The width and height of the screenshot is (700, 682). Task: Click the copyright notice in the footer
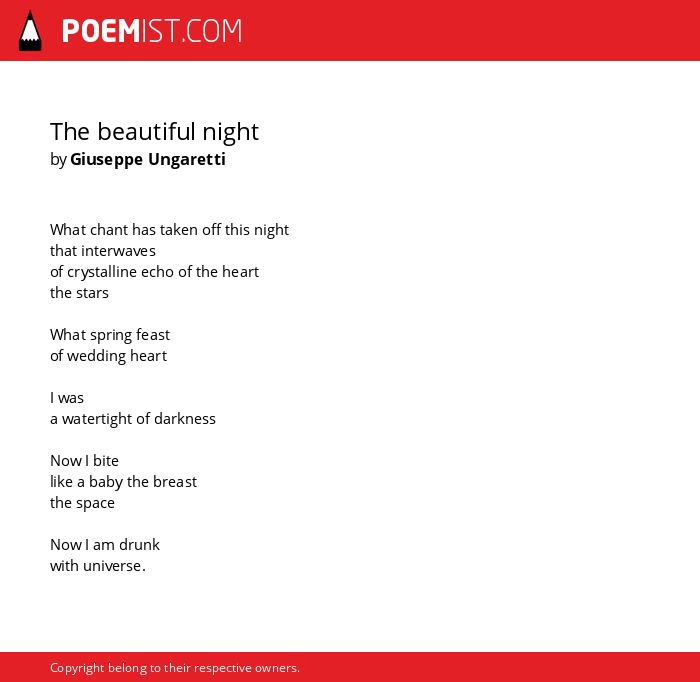coord(175,668)
